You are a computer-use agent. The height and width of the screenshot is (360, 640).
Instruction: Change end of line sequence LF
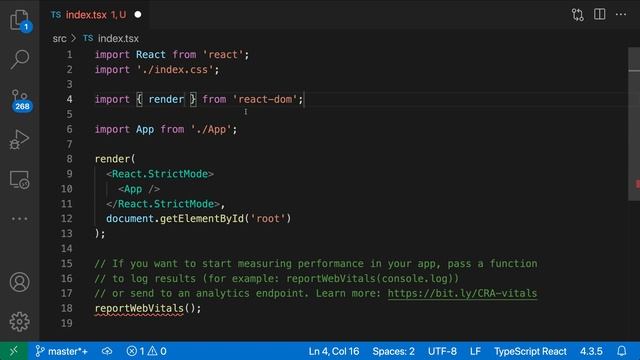[x=475, y=351]
